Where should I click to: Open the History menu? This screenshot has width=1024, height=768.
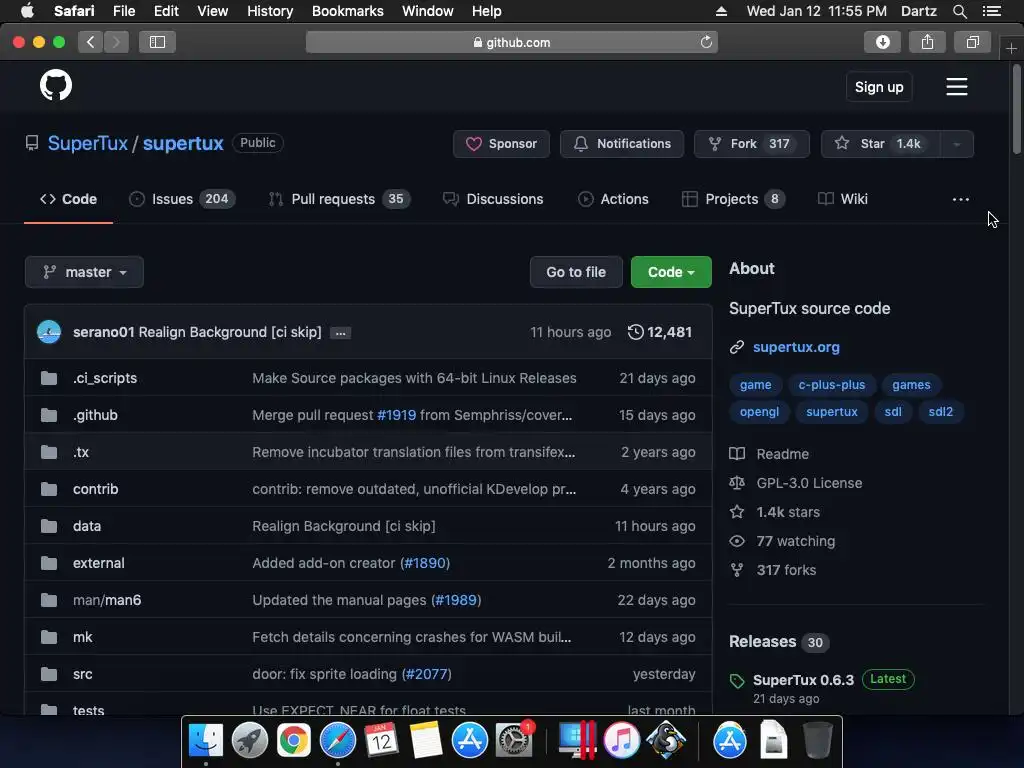coord(270,11)
